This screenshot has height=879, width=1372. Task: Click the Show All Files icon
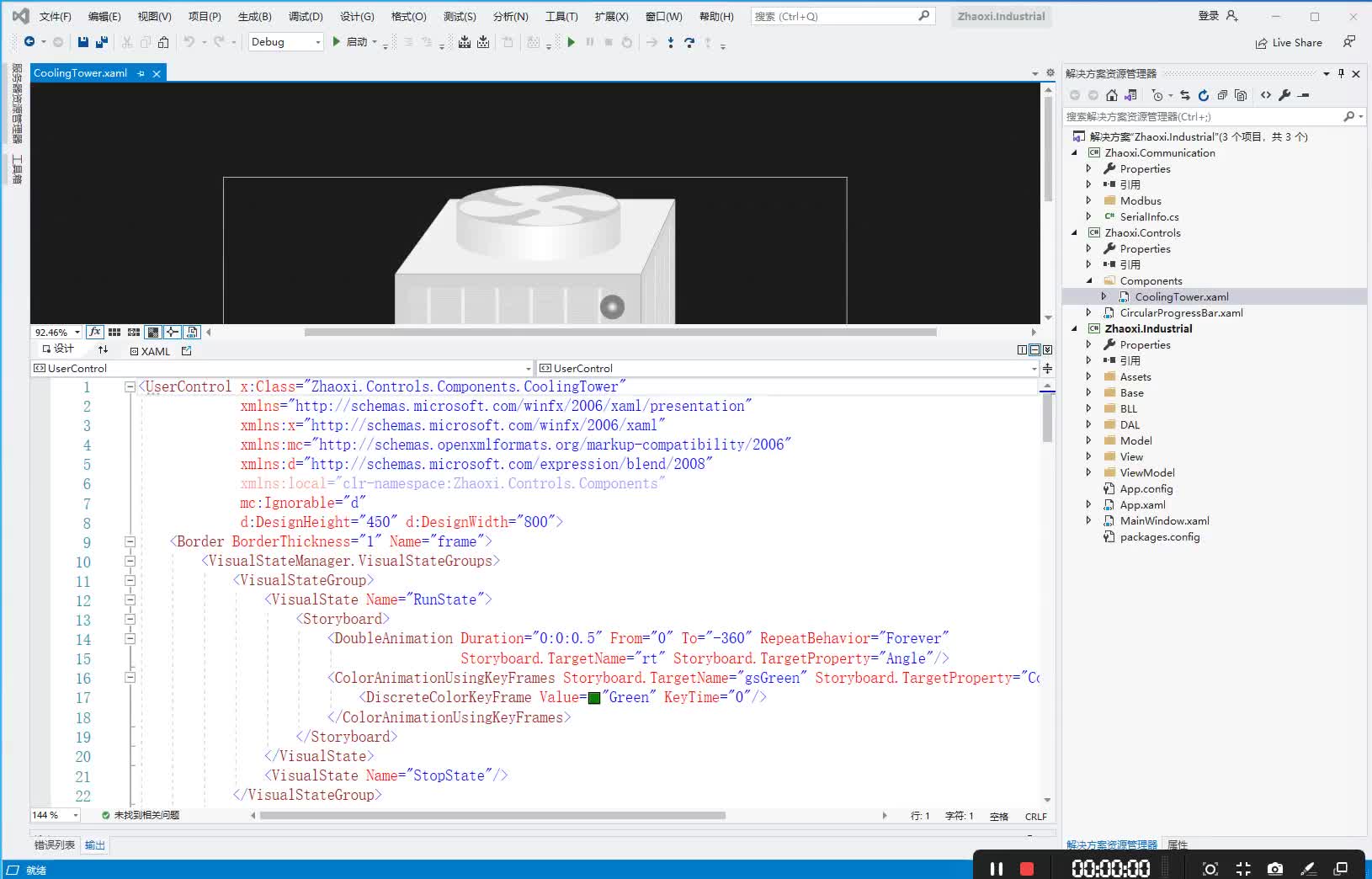click(1241, 95)
